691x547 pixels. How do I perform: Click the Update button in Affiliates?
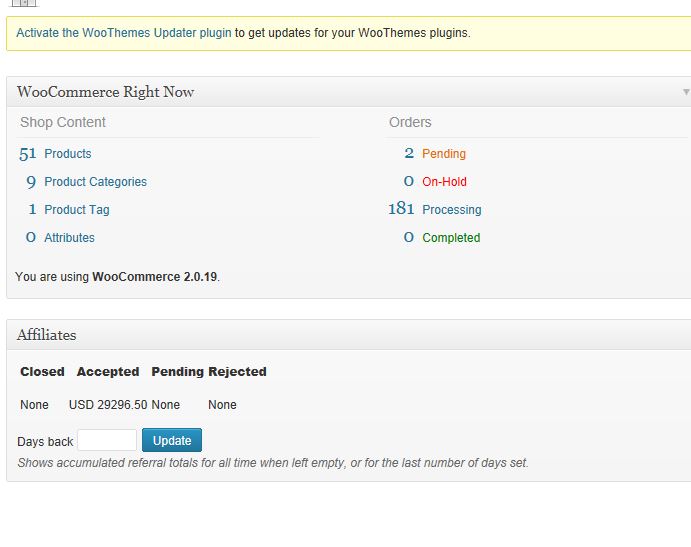(172, 440)
